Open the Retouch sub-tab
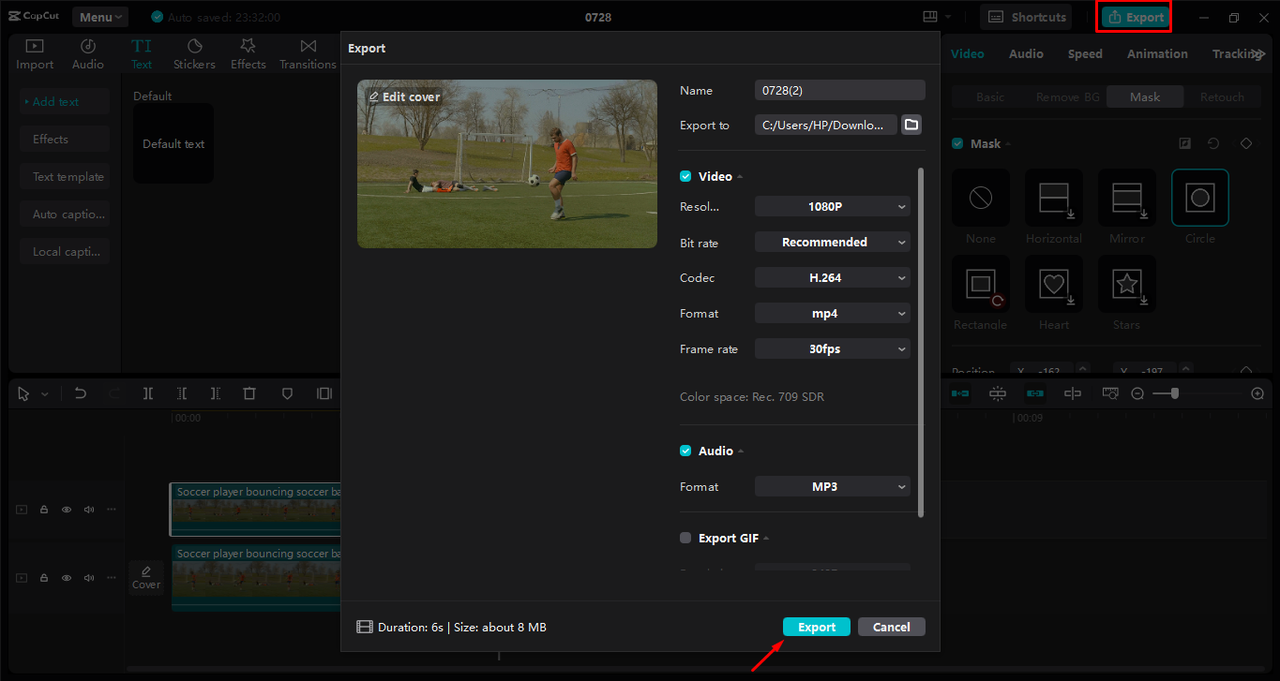 (x=1222, y=97)
